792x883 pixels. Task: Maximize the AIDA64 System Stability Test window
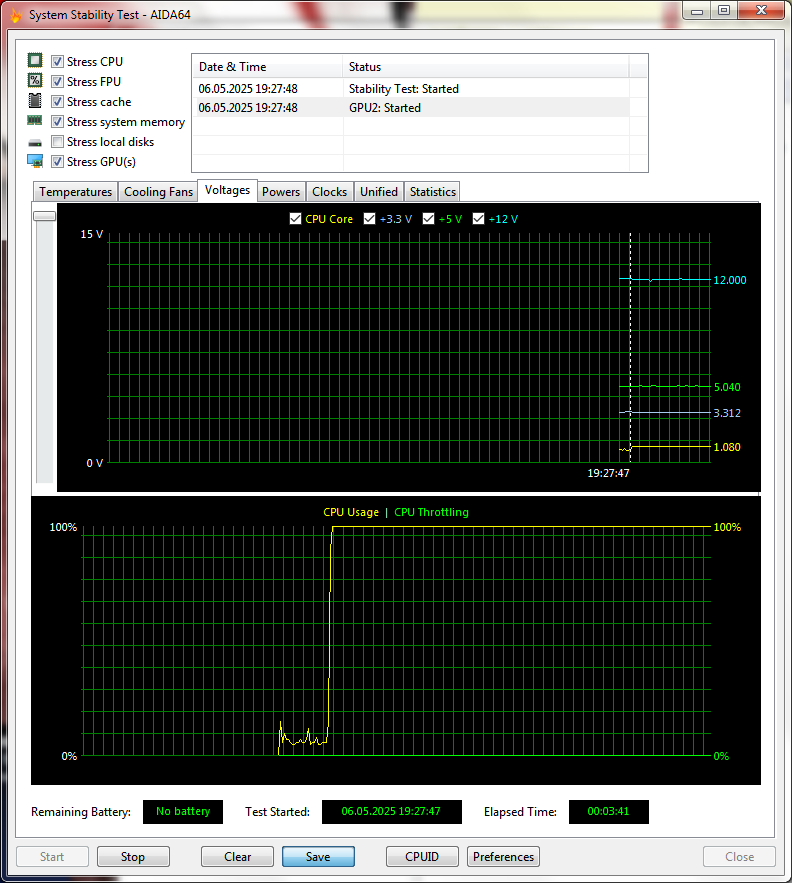[x=724, y=11]
